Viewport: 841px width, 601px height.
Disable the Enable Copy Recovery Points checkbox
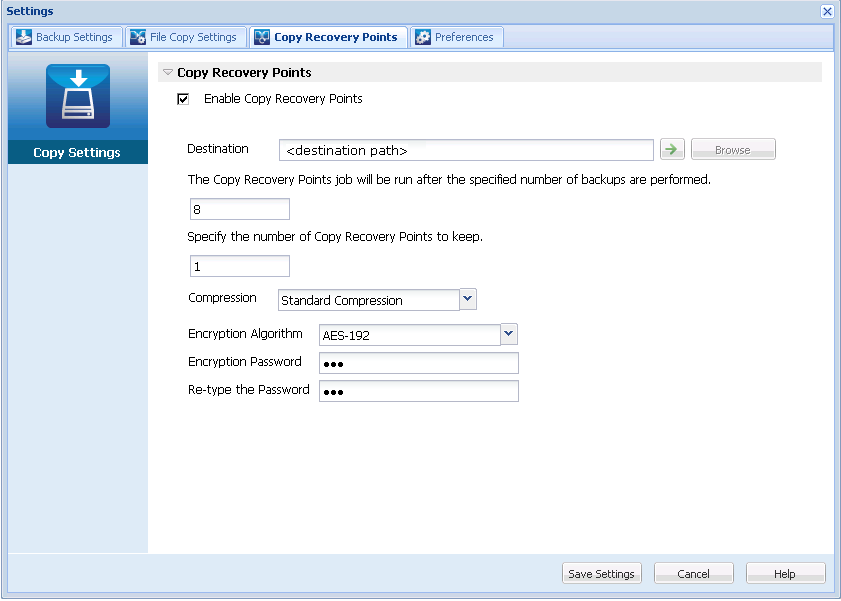pyautogui.click(x=183, y=99)
